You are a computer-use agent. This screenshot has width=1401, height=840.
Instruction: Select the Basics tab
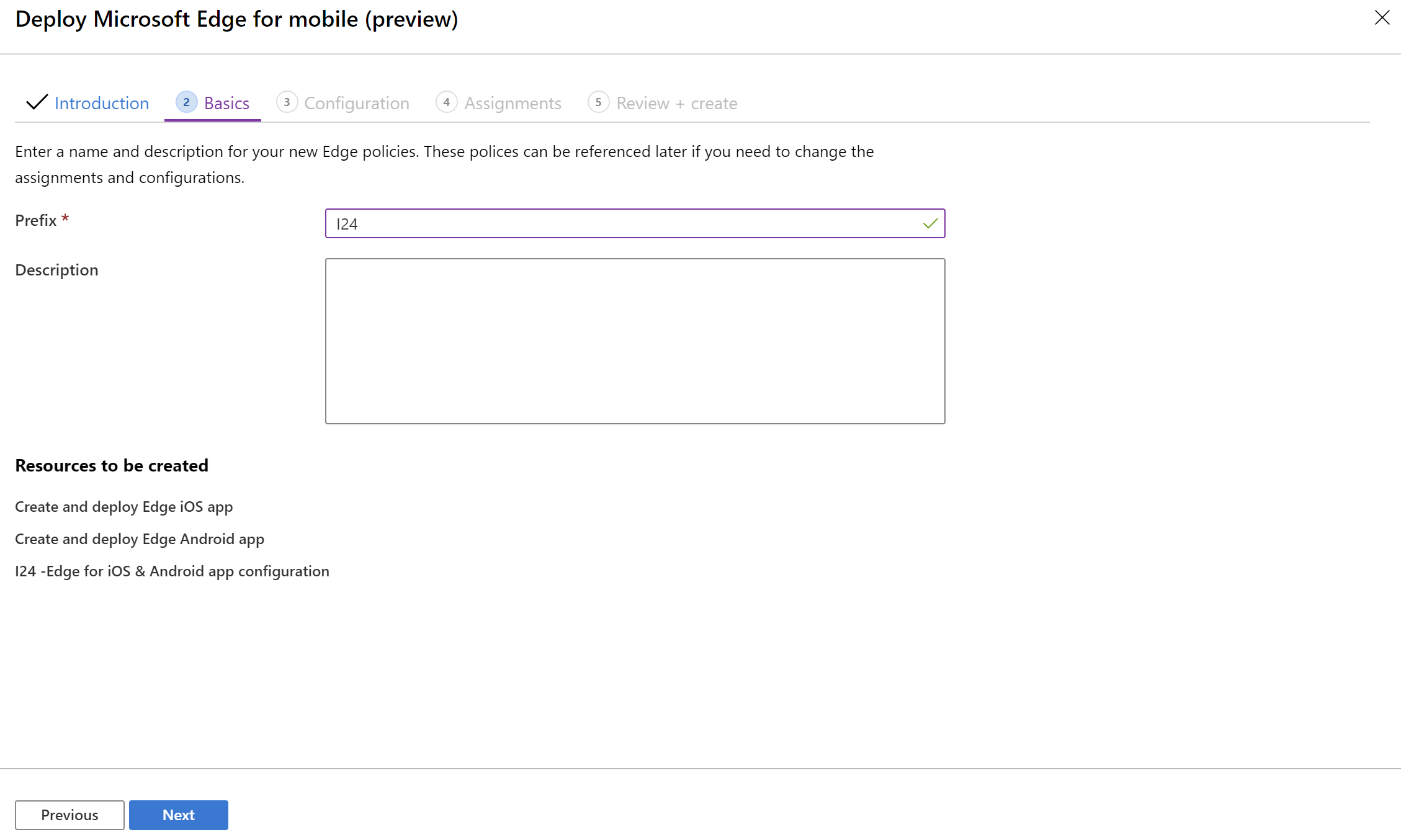[x=213, y=103]
